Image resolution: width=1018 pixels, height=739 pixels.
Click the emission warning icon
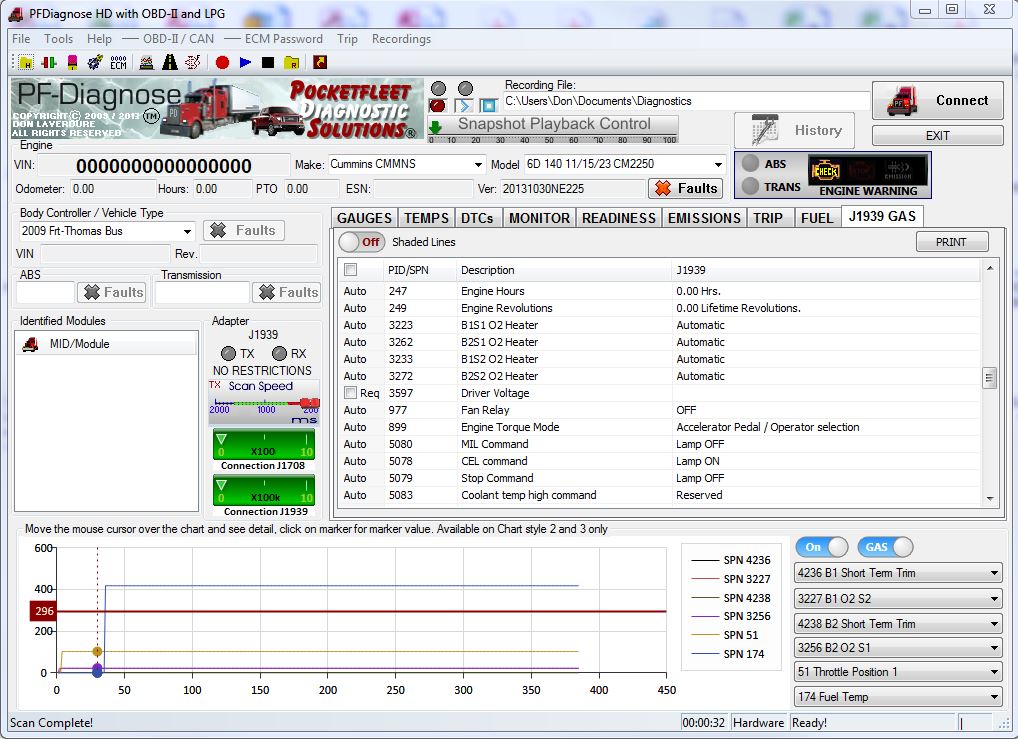point(898,171)
